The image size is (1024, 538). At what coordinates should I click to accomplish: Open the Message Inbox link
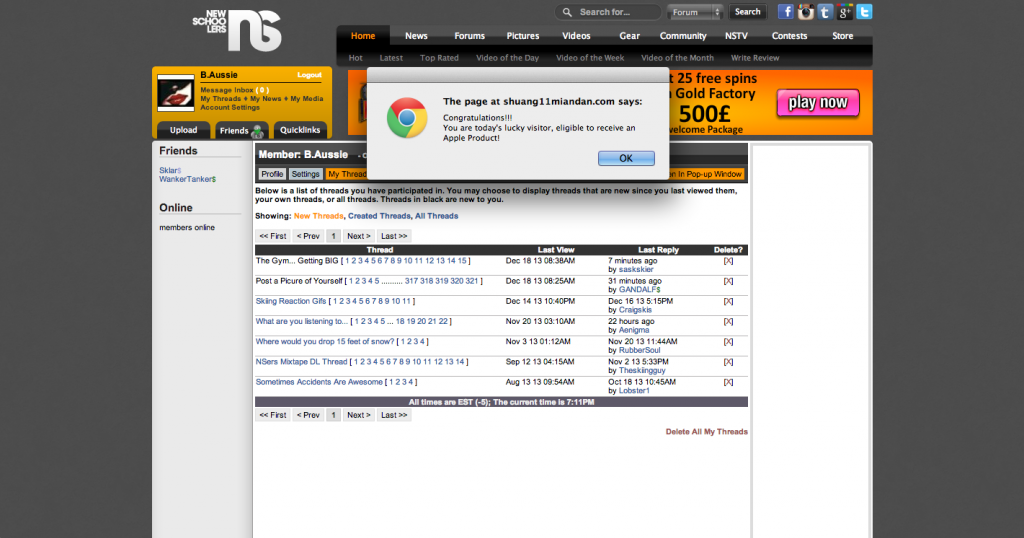[x=234, y=90]
